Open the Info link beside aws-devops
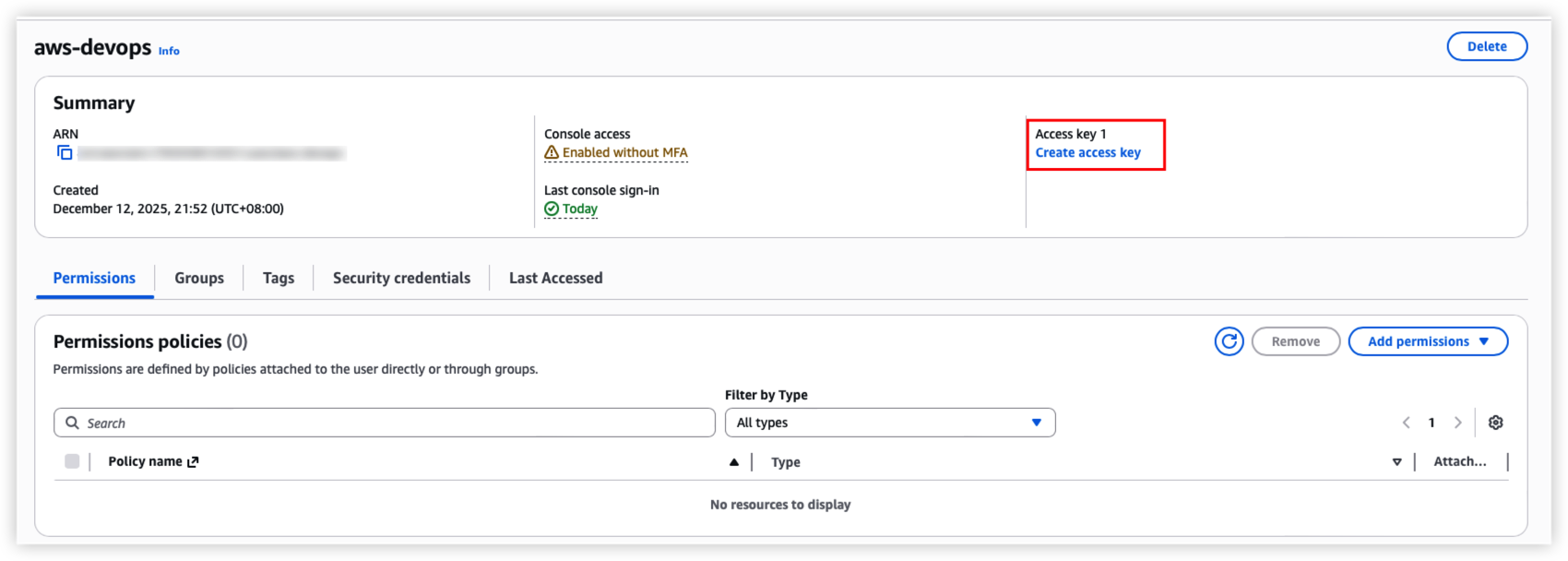Screen dimensions: 1568x561 169,52
